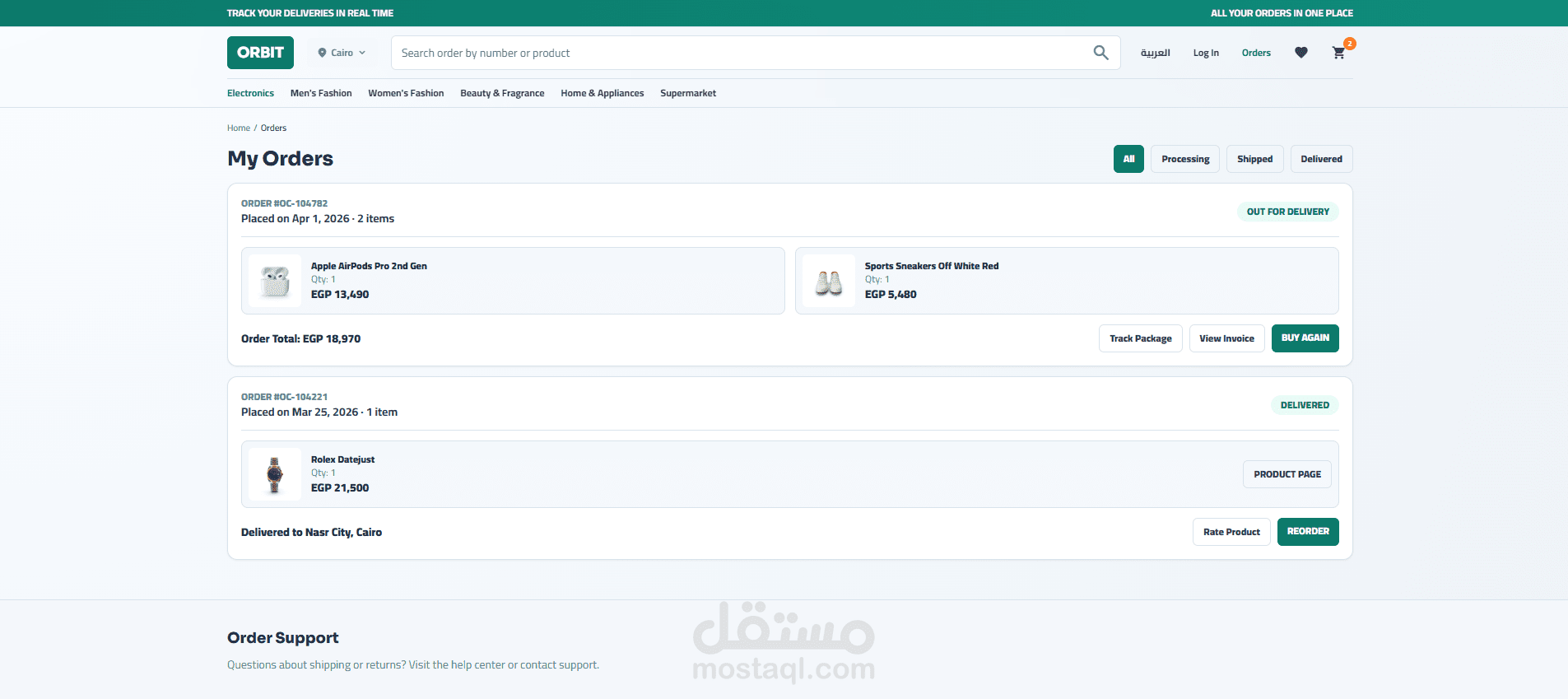Open the PRODUCT PAGE for Rolex Datejust

point(1287,474)
